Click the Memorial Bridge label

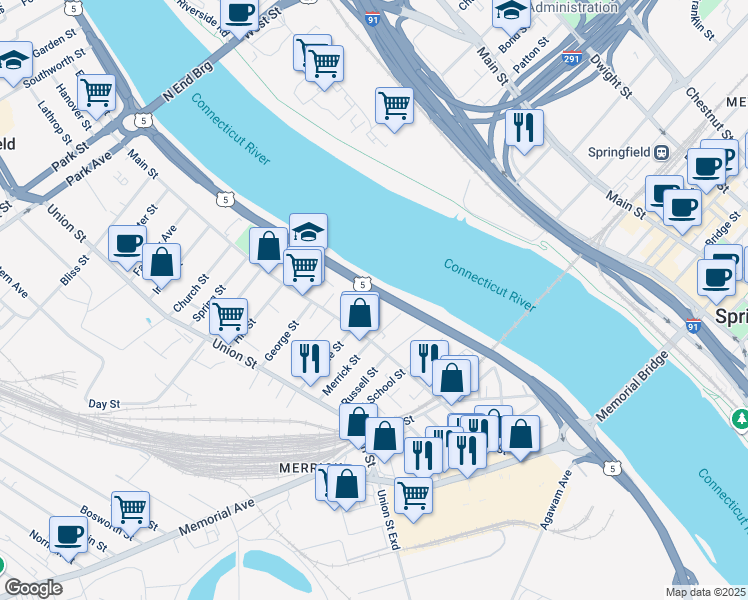(x=632, y=386)
